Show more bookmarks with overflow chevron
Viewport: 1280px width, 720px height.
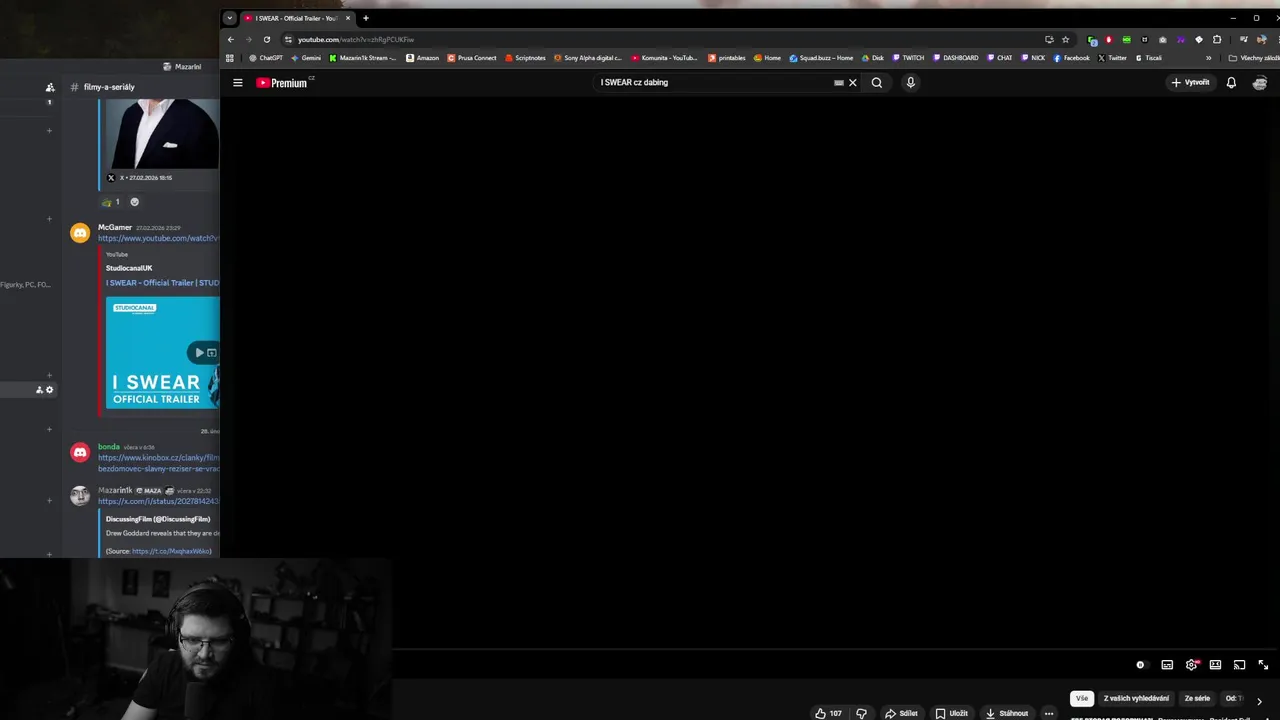tap(1209, 58)
